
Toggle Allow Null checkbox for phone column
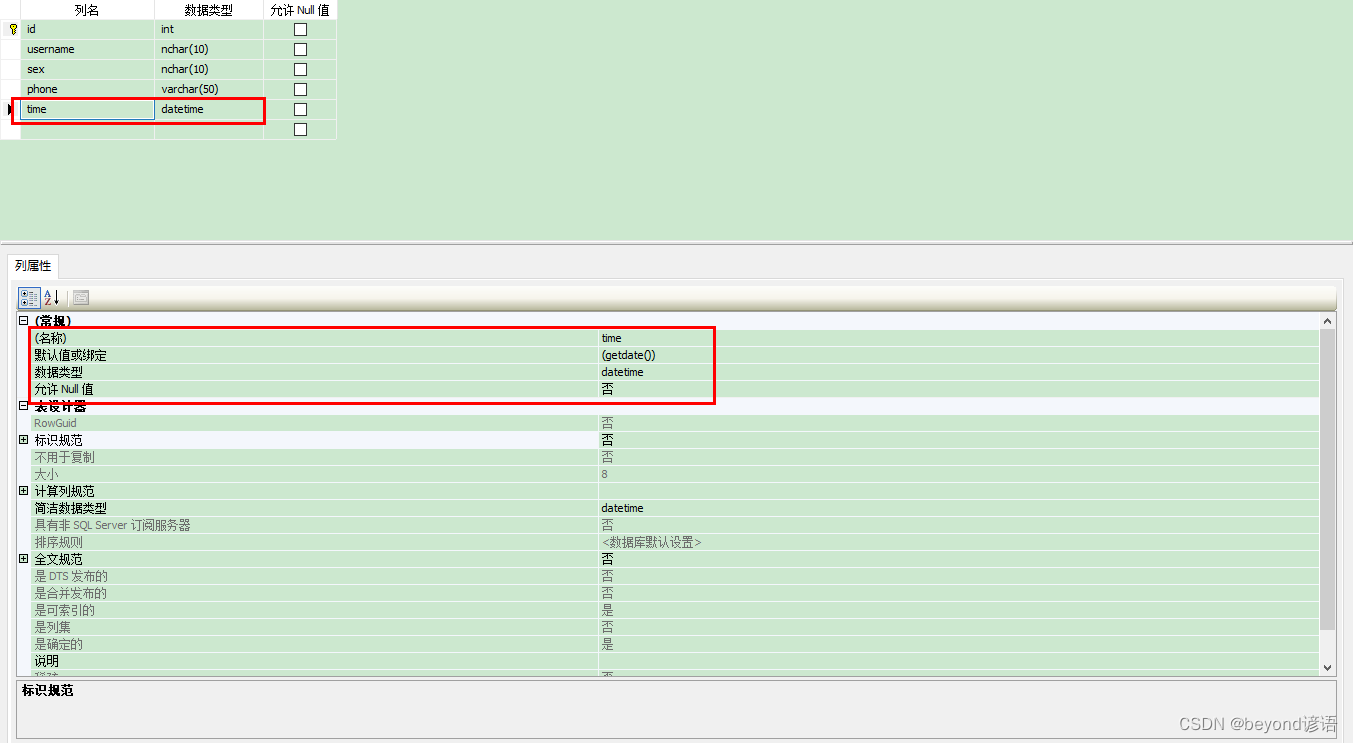pyautogui.click(x=300, y=89)
